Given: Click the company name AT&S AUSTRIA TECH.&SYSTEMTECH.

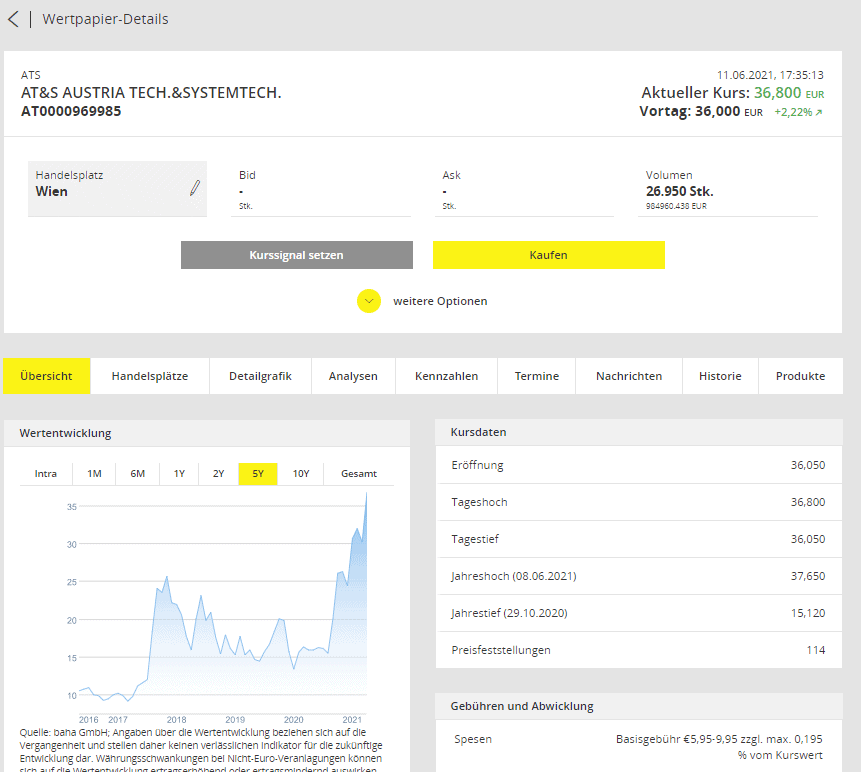Looking at the screenshot, I should (x=151, y=93).
